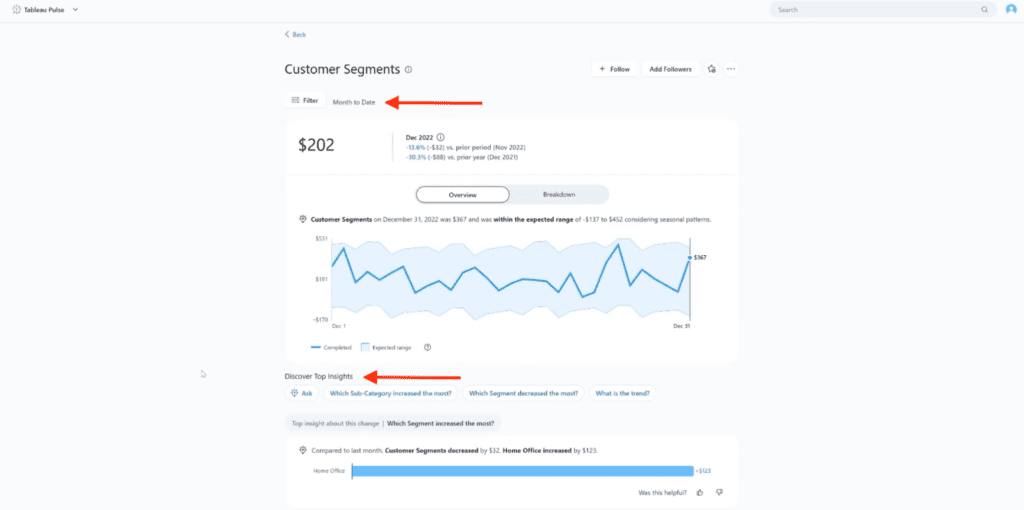Open the user profile avatar
The image size is (1024, 510).
[x=1011, y=10]
